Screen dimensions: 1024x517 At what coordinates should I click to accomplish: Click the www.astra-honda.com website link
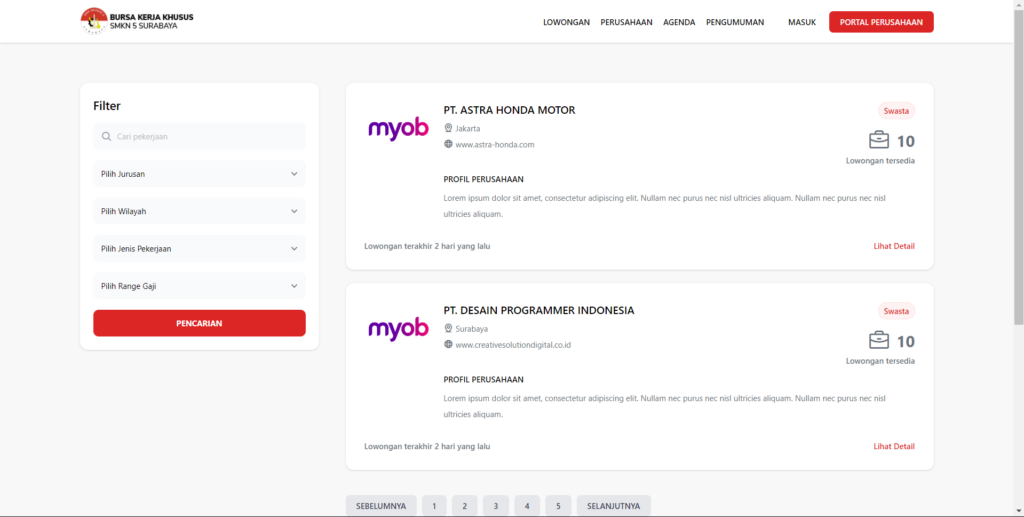coord(494,145)
